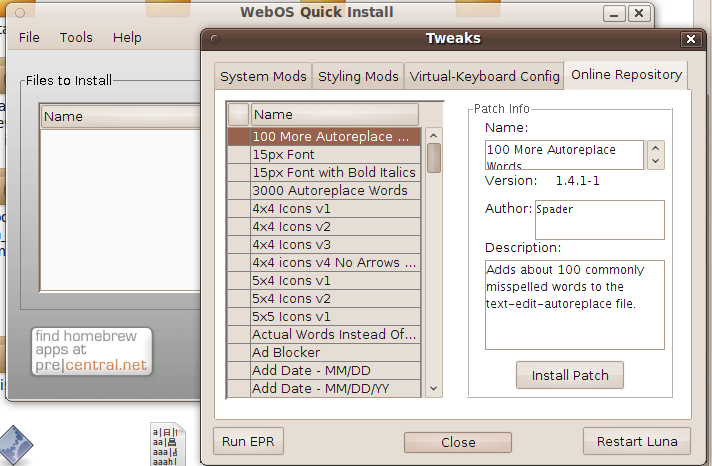This screenshot has height=466, width=712.
Task: Click the patch list scroll up arrow
Action: 433,135
